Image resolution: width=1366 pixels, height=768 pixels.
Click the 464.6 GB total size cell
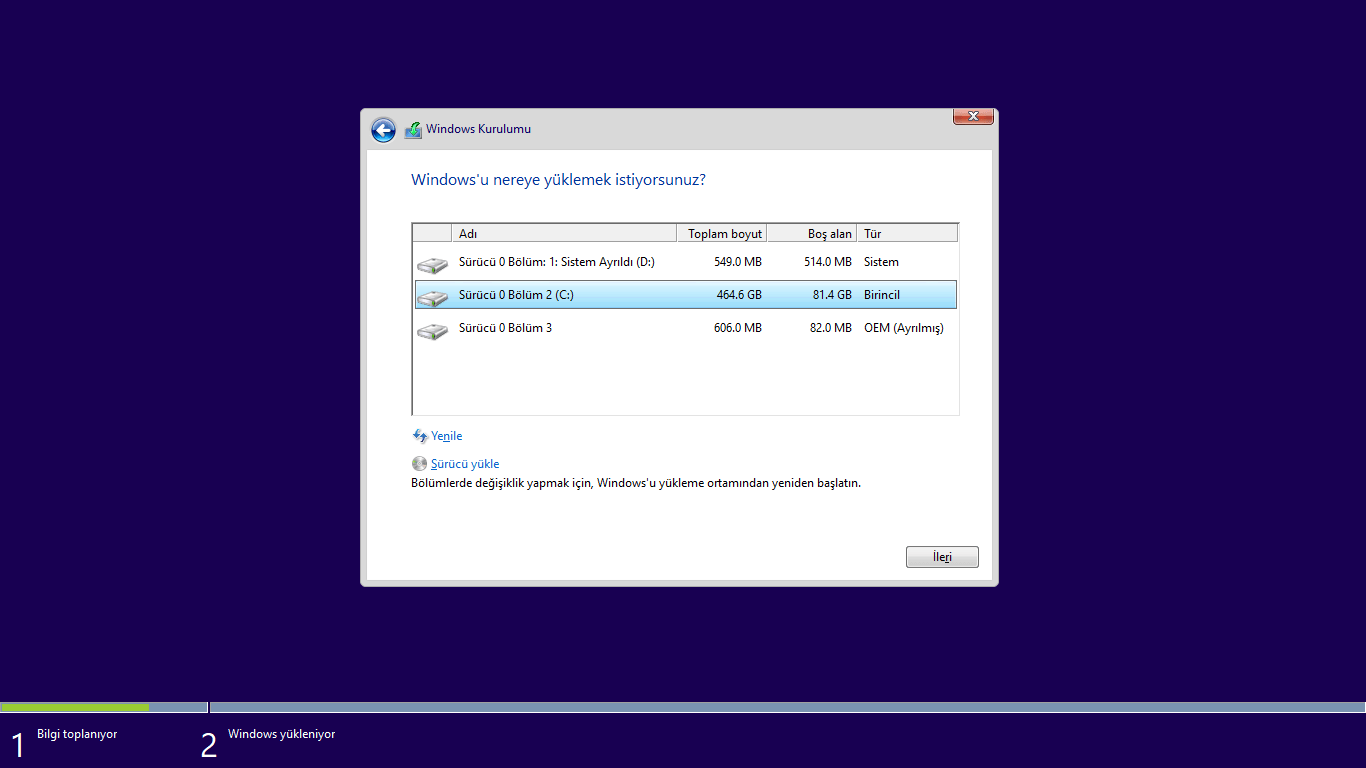[x=739, y=295]
